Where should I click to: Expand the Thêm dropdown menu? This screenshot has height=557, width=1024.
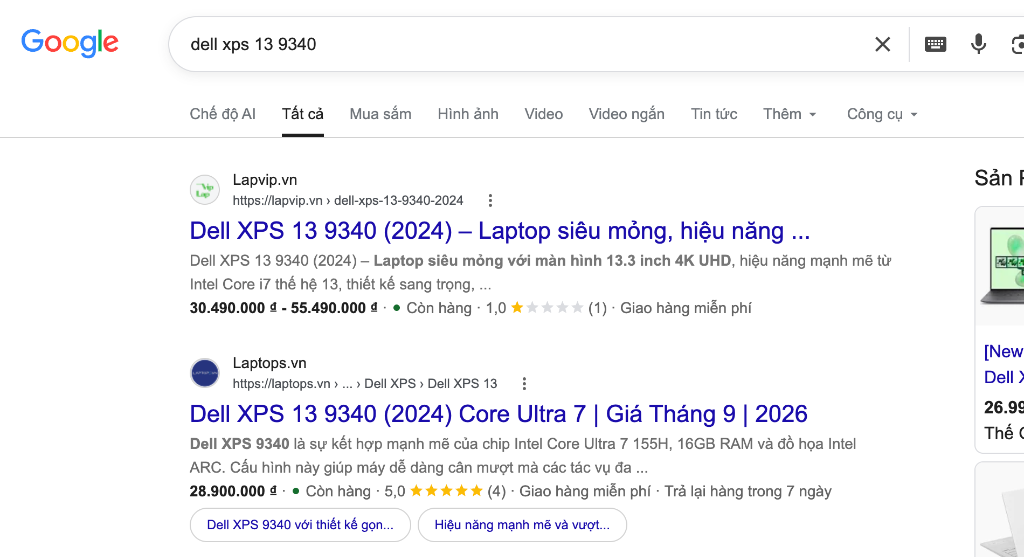click(790, 114)
